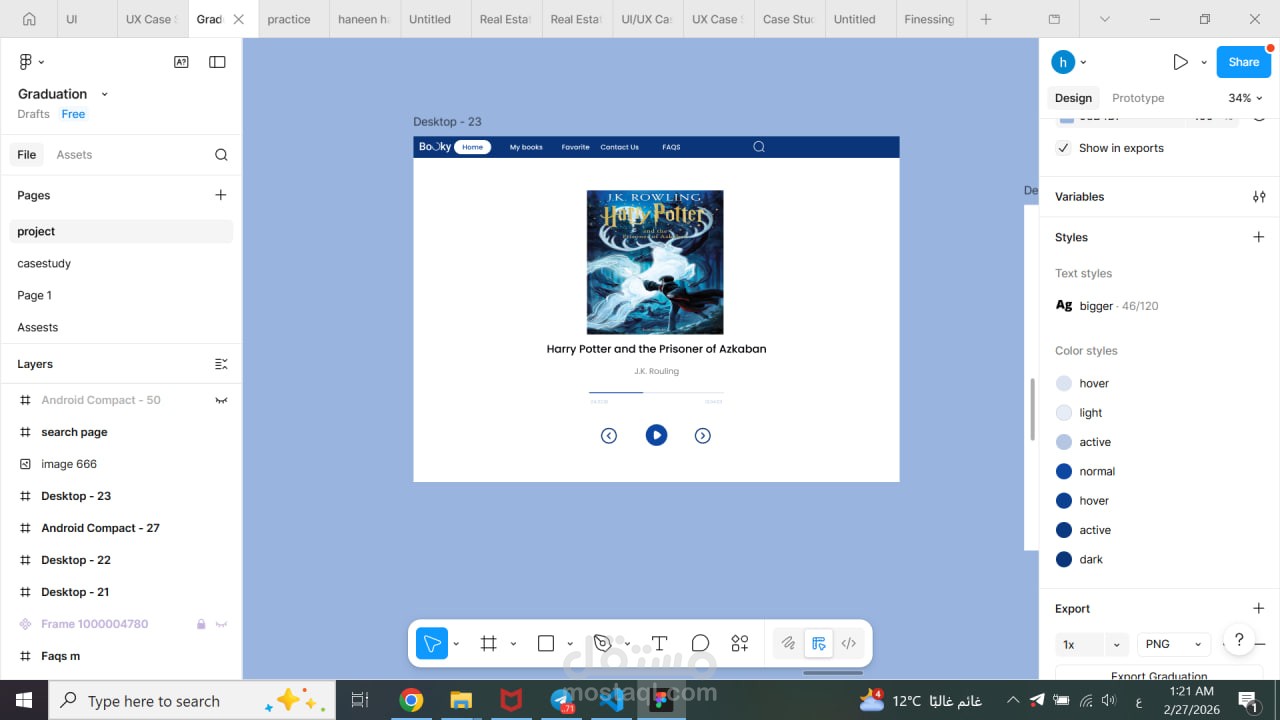Open PNG export format dropdown

[x=1173, y=644]
